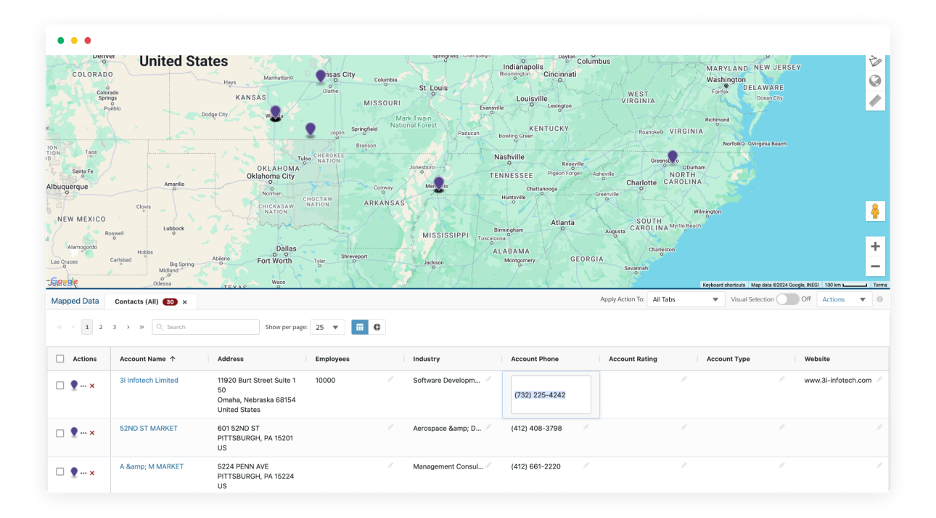Go to results page 2

pos(100,327)
